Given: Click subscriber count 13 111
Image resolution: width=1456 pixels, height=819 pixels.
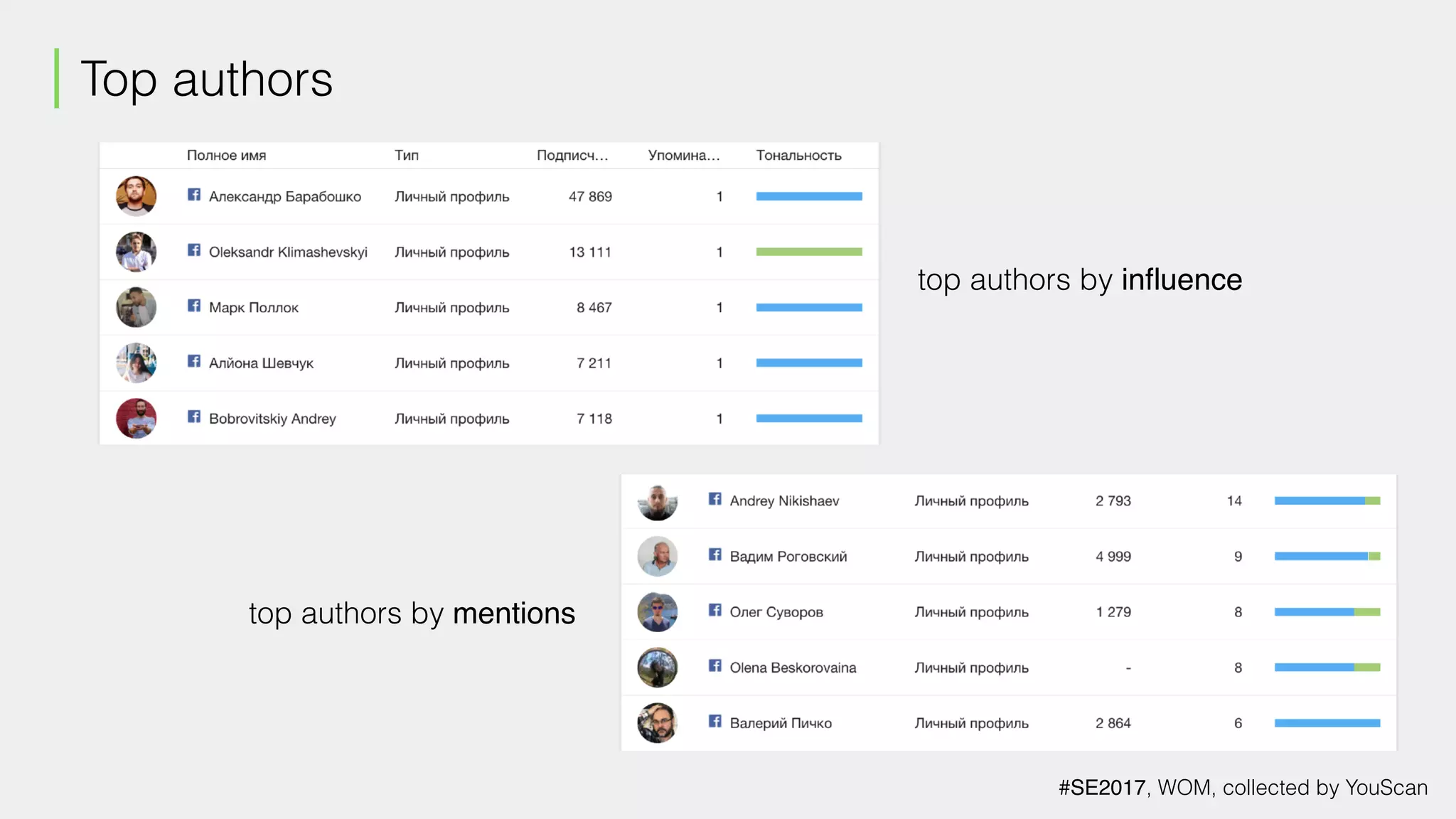Looking at the screenshot, I should click(590, 252).
